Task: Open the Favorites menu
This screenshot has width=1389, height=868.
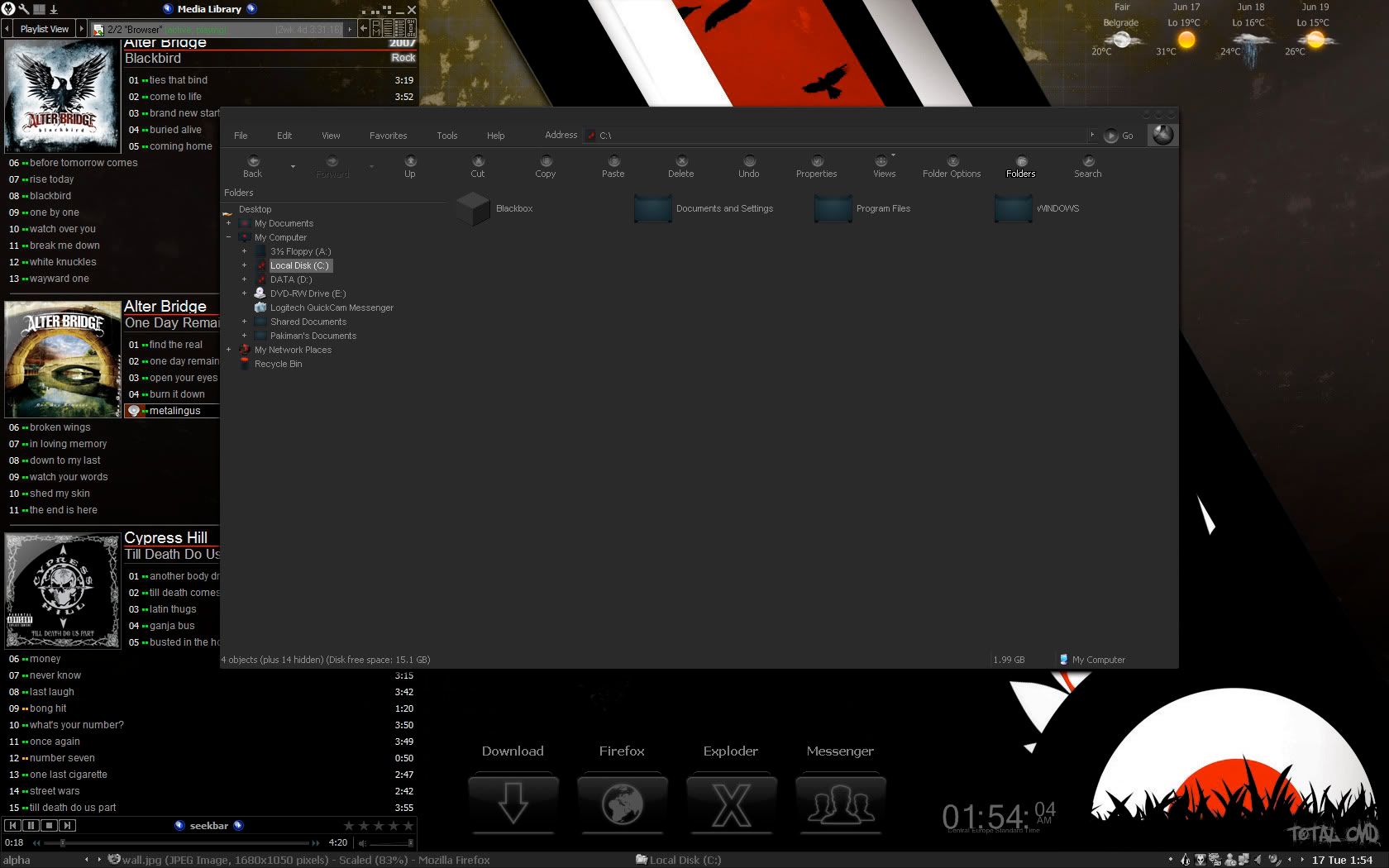Action: [389, 136]
